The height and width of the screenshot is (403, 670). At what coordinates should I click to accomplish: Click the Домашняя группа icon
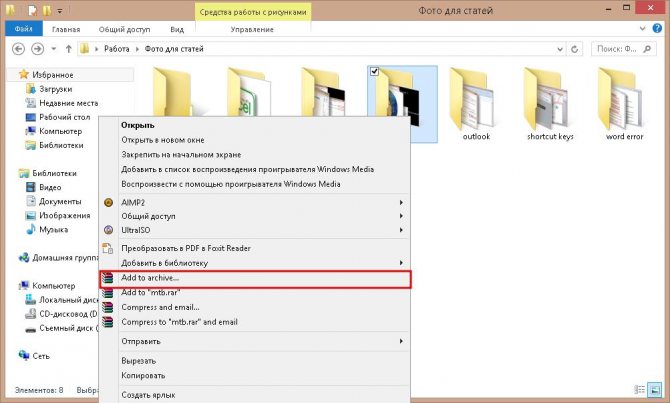coord(24,258)
